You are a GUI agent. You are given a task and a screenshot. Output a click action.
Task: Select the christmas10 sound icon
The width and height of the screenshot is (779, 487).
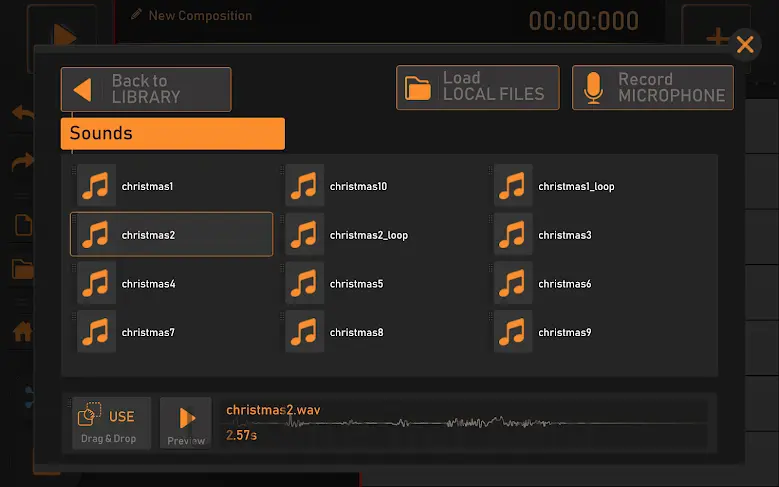pyautogui.click(x=304, y=186)
